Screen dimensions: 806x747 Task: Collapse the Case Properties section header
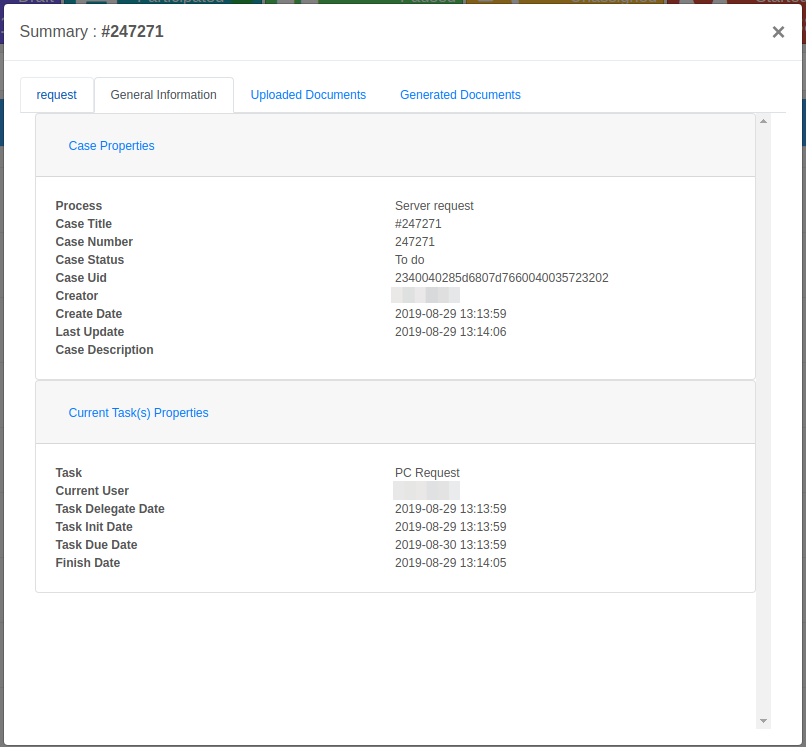111,146
